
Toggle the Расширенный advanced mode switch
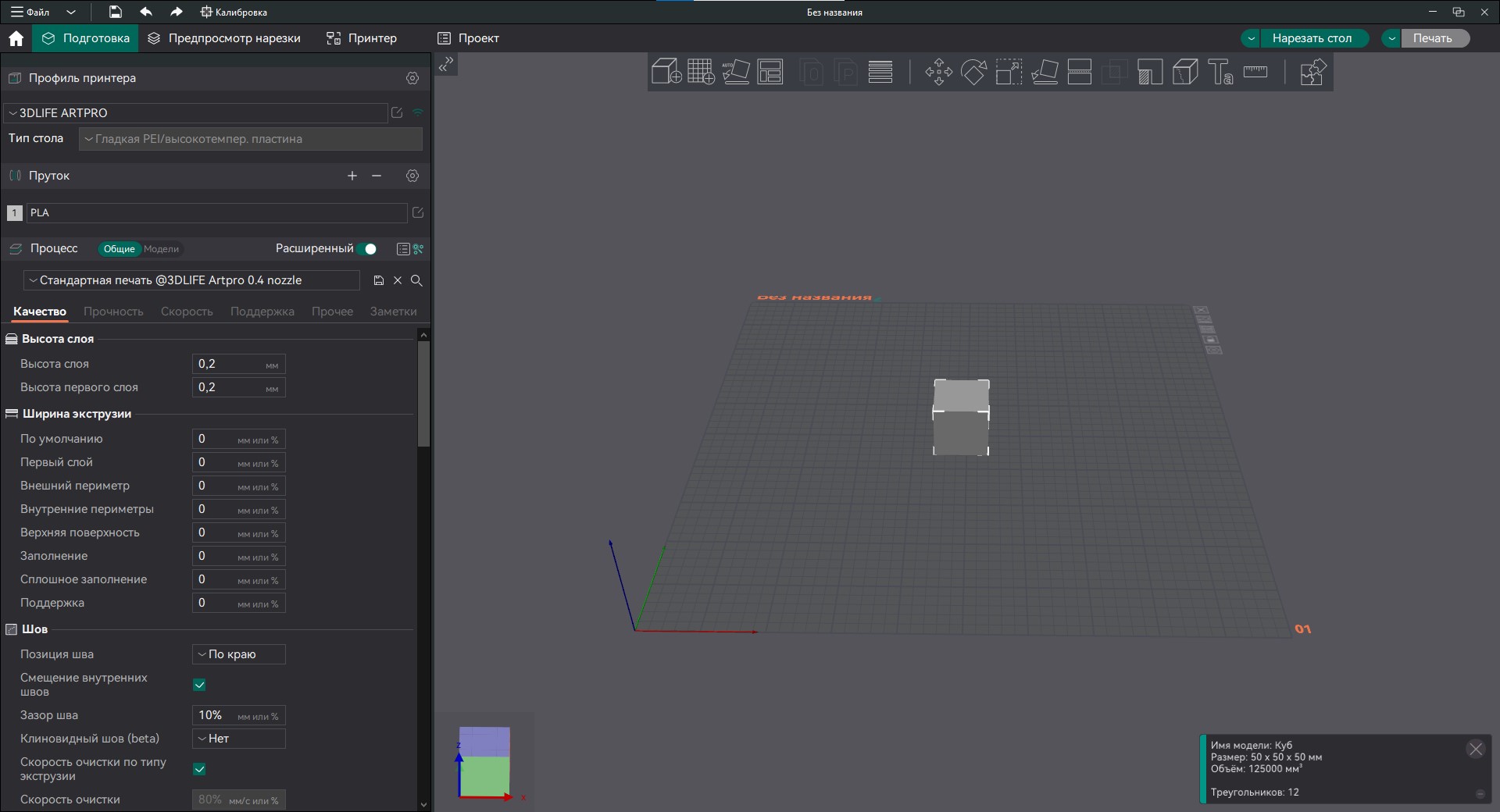pyautogui.click(x=367, y=249)
